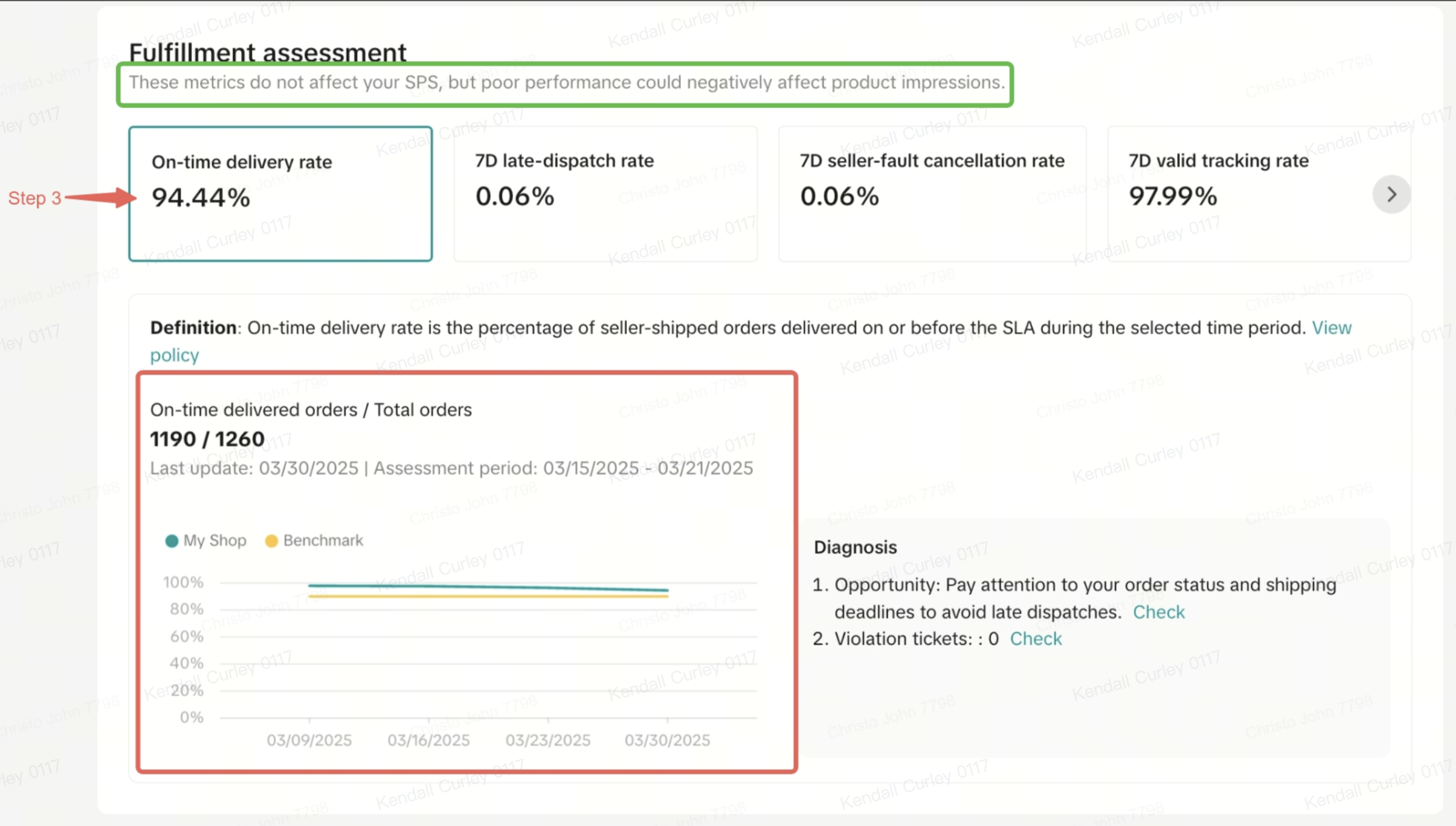Click the 94.44% on-time delivery value
Viewport: 1456px width, 826px height.
click(x=201, y=197)
